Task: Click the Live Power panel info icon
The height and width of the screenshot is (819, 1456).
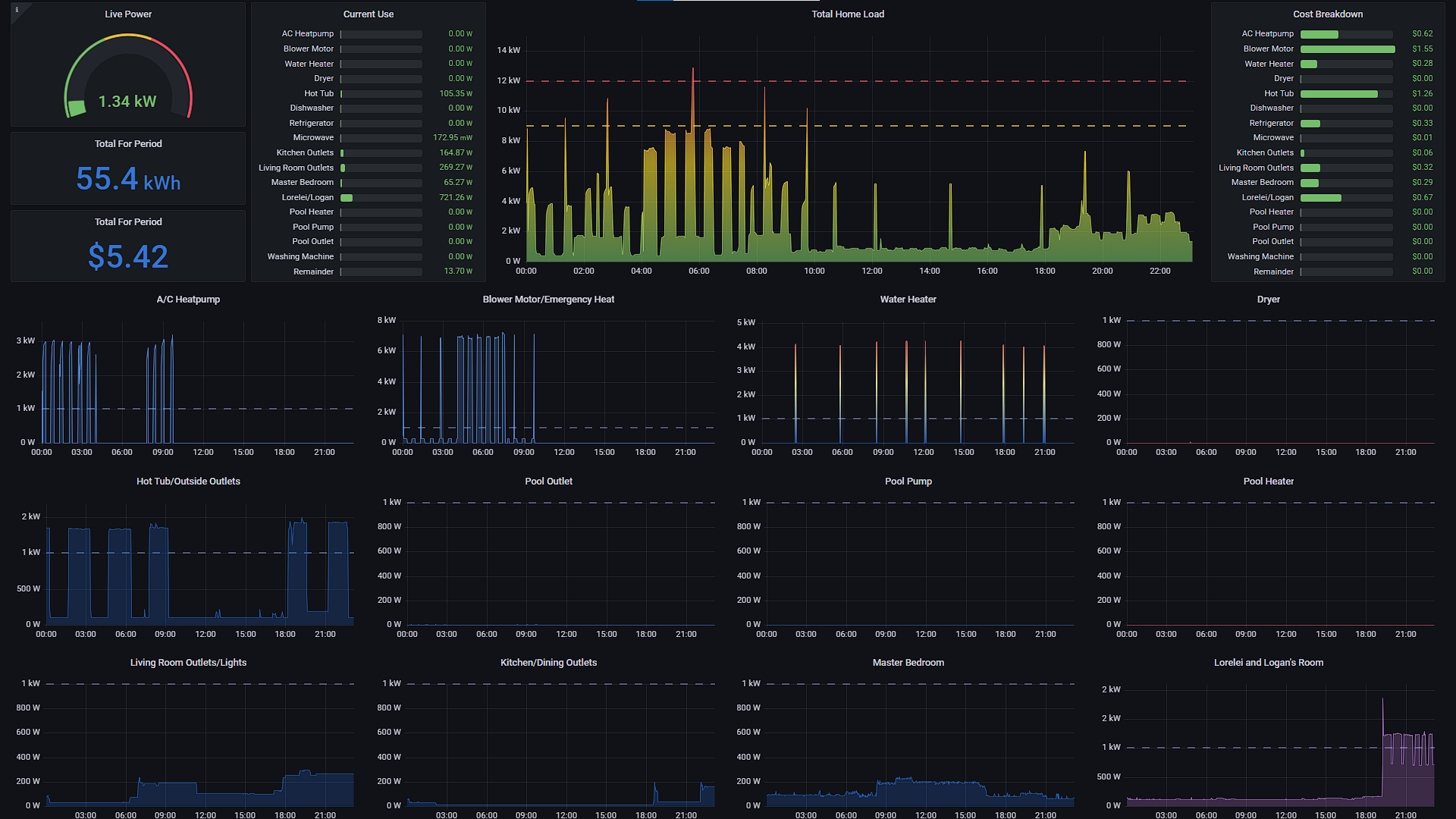Action: pyautogui.click(x=17, y=10)
